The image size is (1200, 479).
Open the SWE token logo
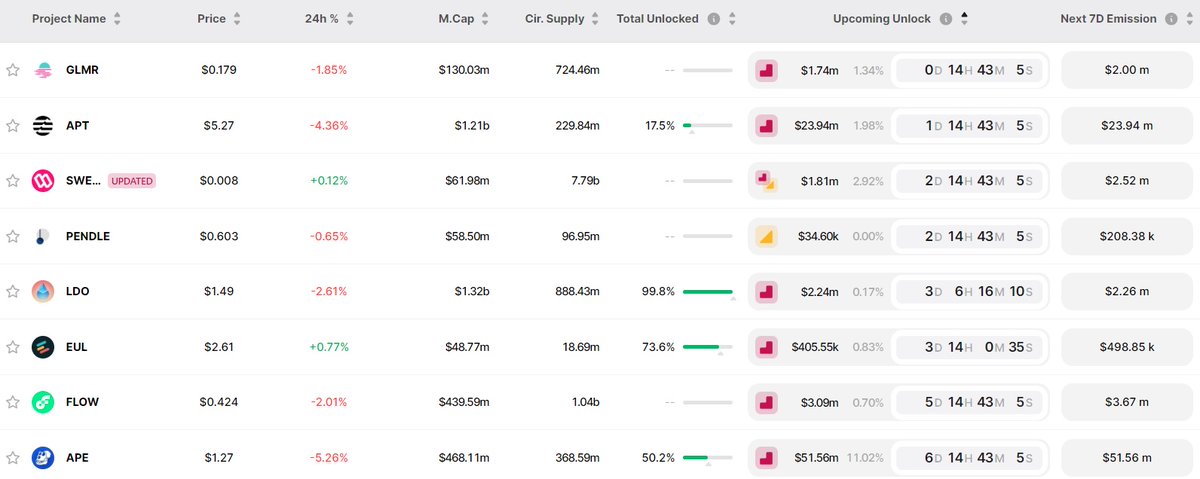pos(43,181)
